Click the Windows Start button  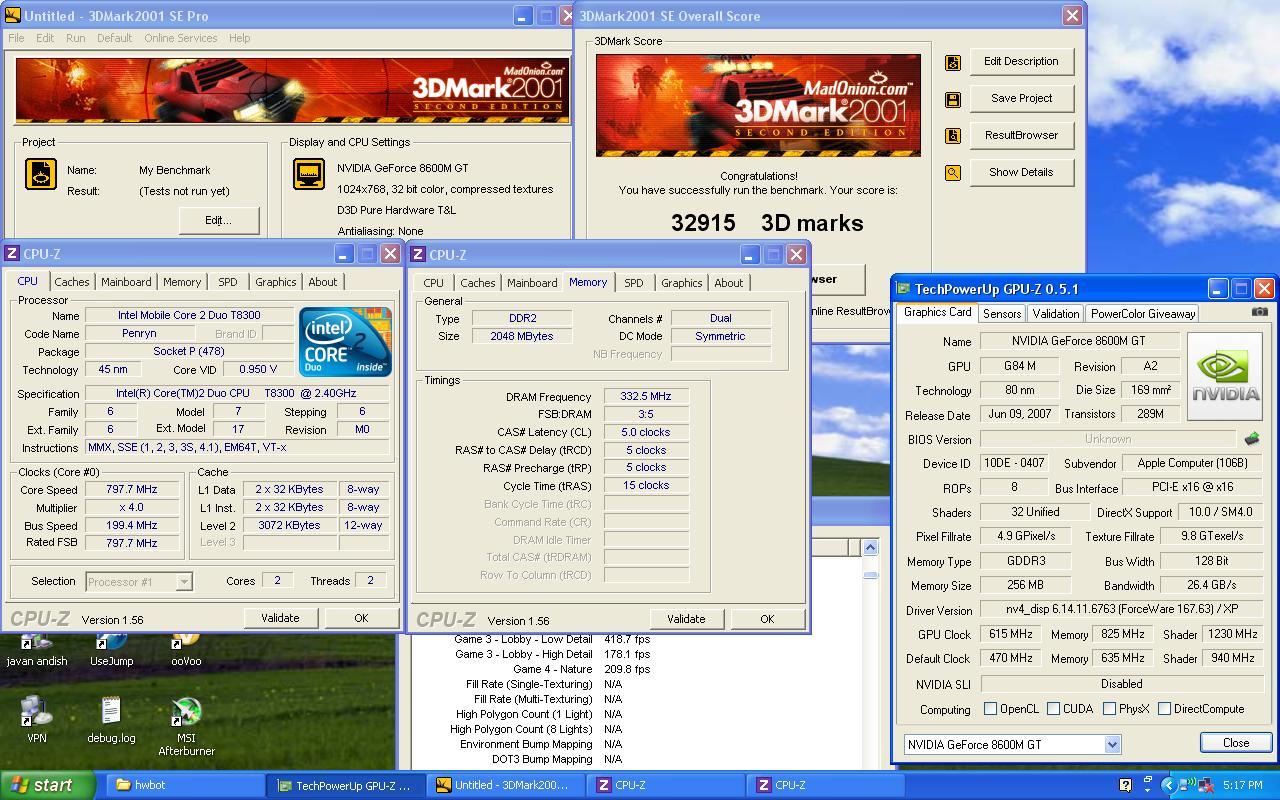click(47, 785)
